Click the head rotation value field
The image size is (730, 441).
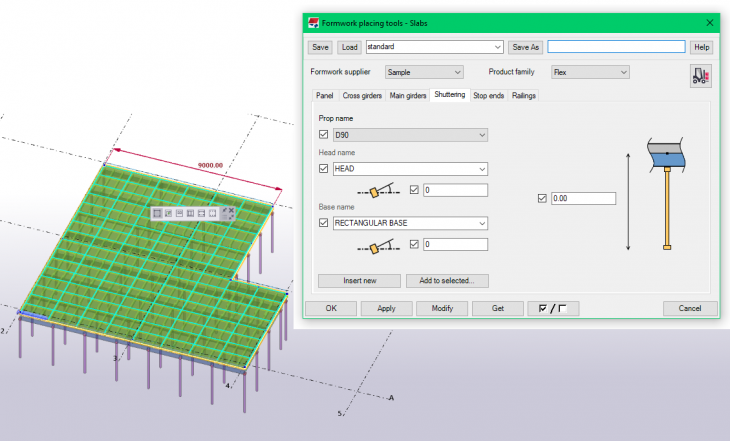coord(455,190)
